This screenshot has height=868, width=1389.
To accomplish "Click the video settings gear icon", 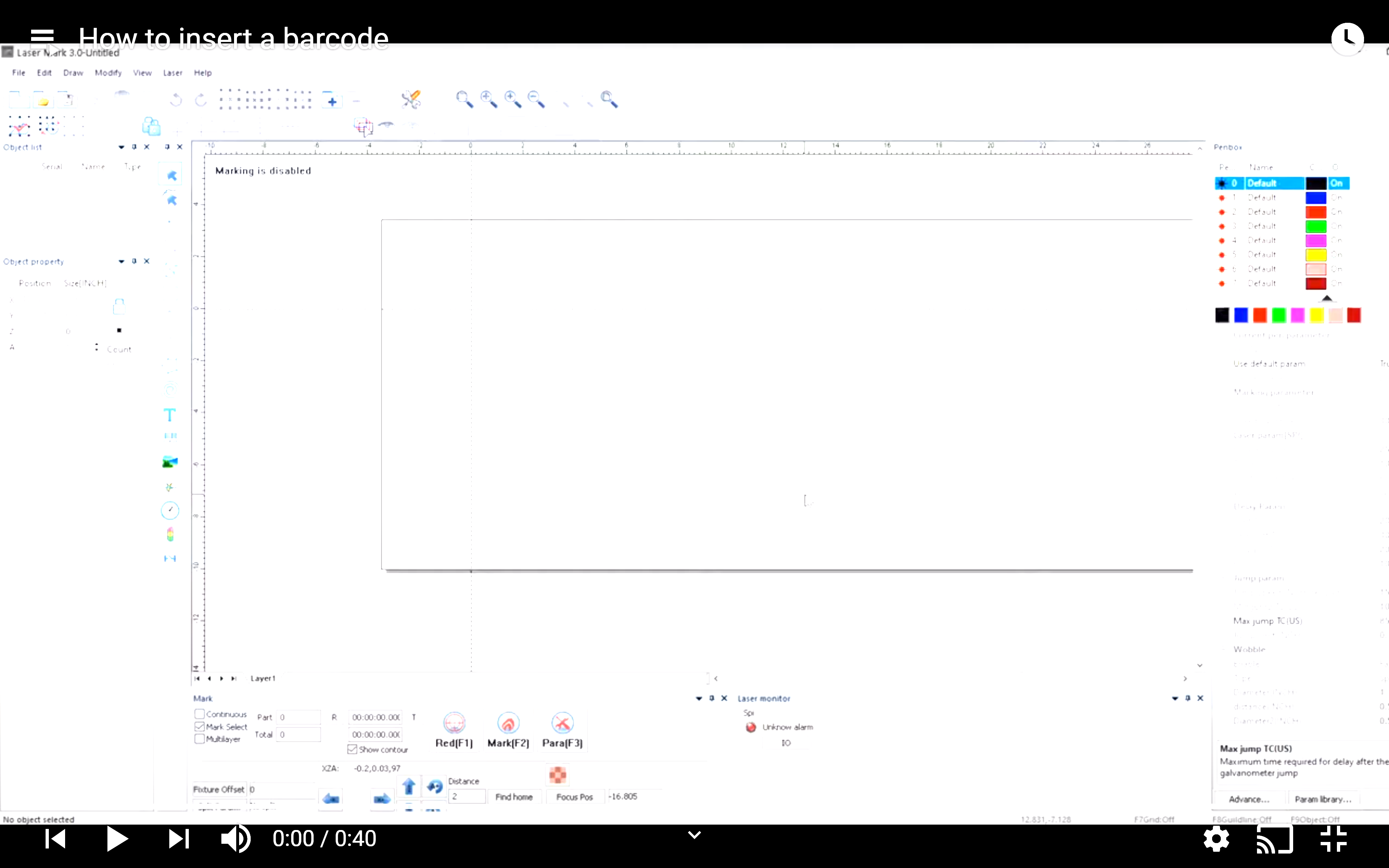I will point(1216,839).
